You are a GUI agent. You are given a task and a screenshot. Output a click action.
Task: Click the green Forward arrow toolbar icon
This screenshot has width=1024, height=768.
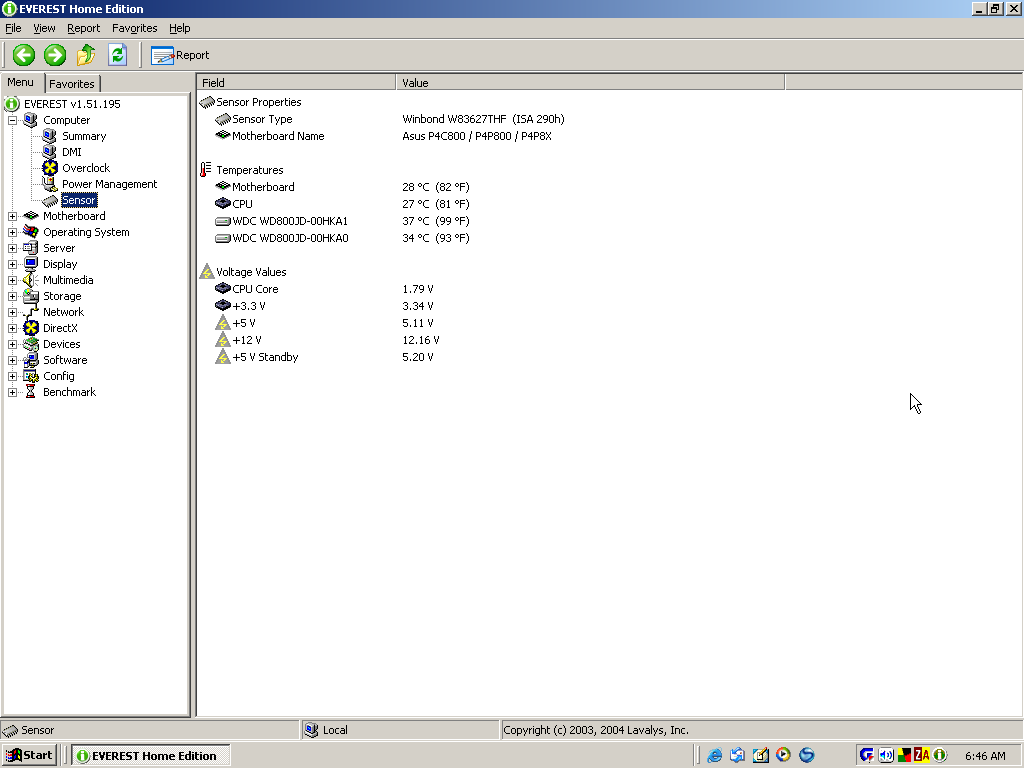pos(55,55)
